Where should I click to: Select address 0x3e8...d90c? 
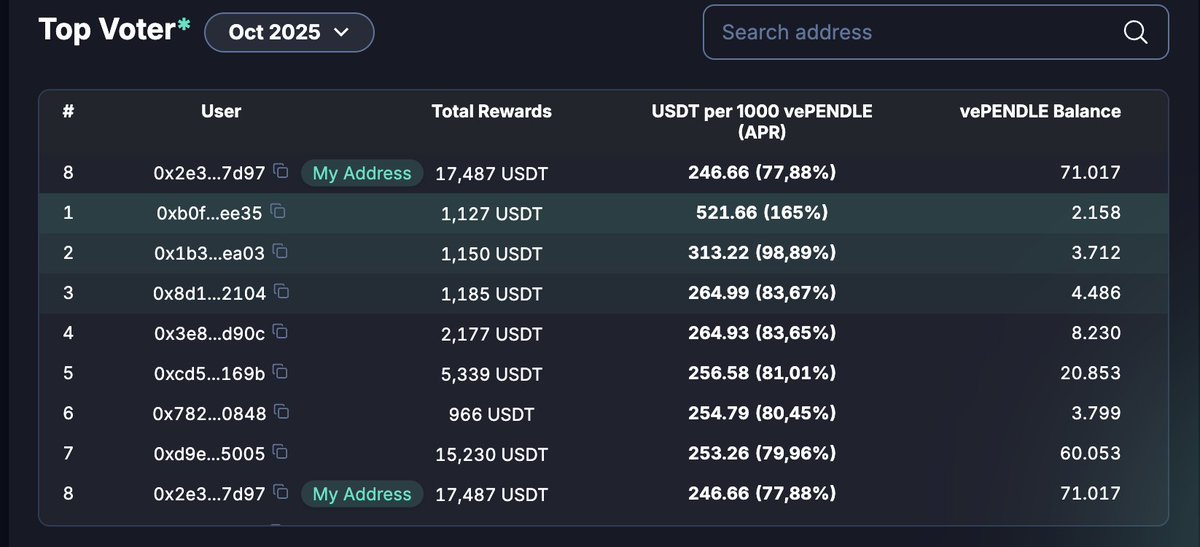tap(209, 333)
